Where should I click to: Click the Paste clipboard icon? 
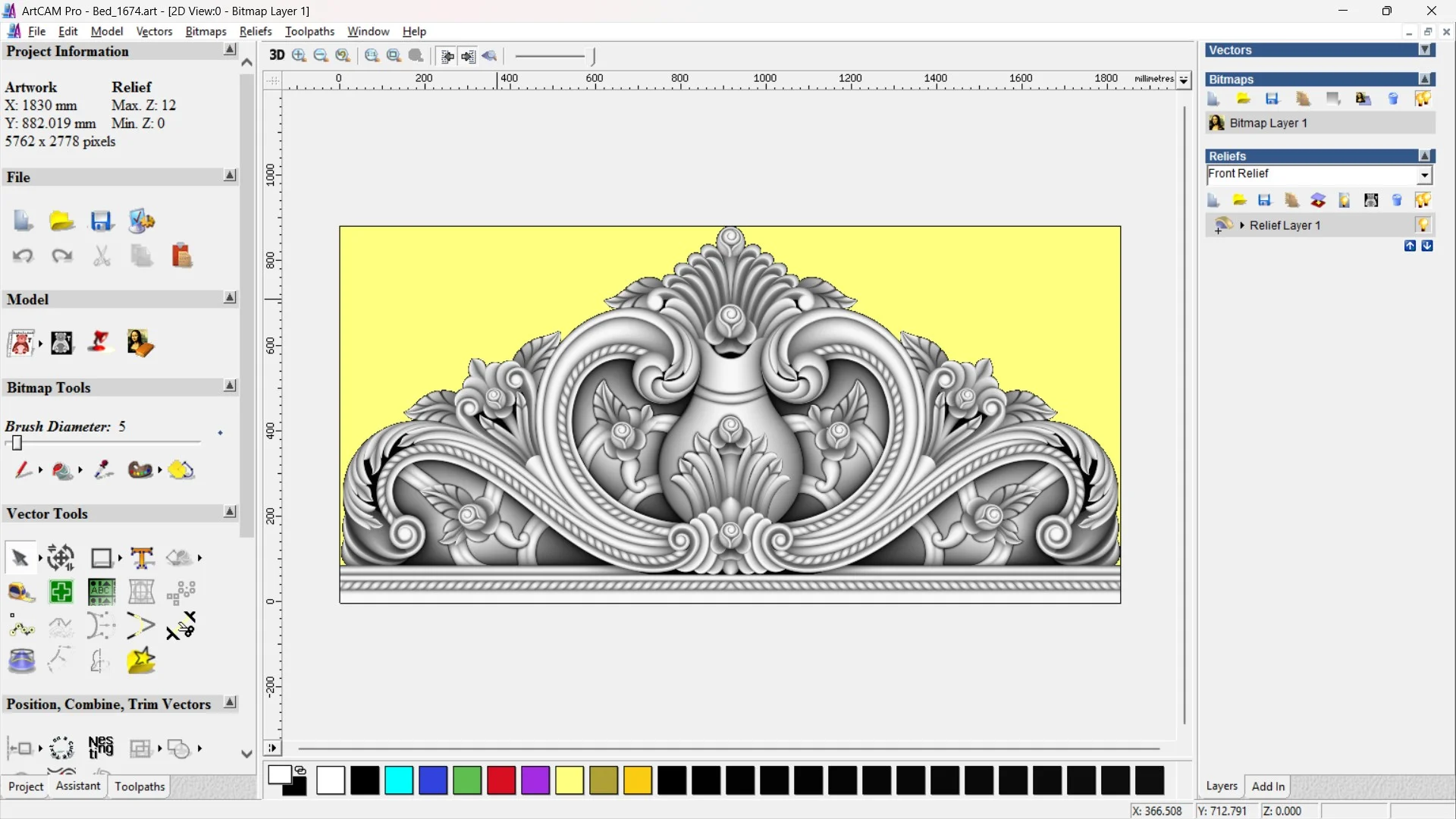(x=181, y=256)
